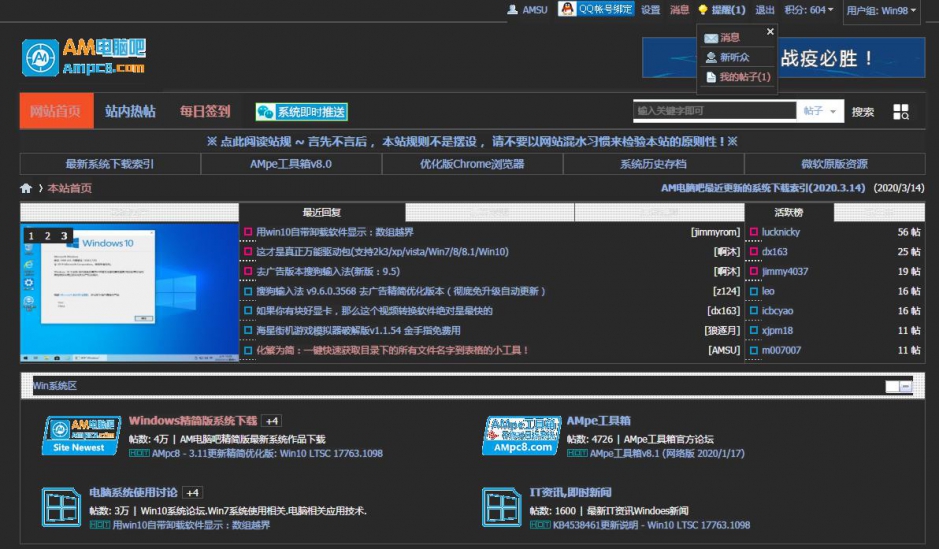Image resolution: width=939 pixels, height=549 pixels.
Task: Focus the keyword search input field
Action: click(x=714, y=111)
